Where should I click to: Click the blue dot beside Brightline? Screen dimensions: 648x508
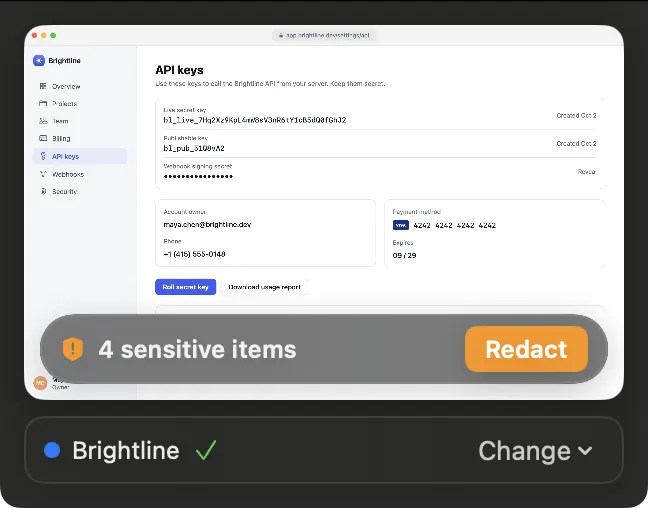[52, 450]
